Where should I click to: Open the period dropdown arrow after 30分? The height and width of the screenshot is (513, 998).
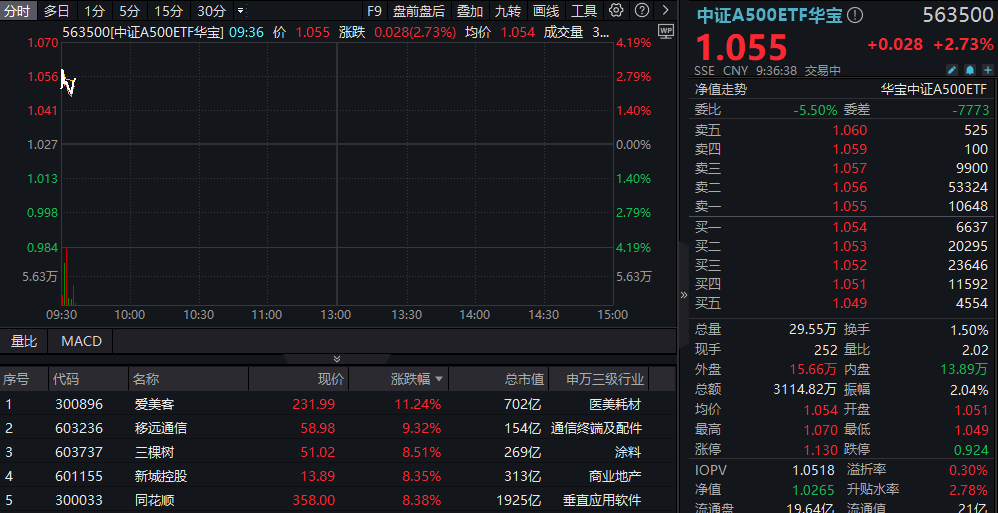click(x=240, y=11)
